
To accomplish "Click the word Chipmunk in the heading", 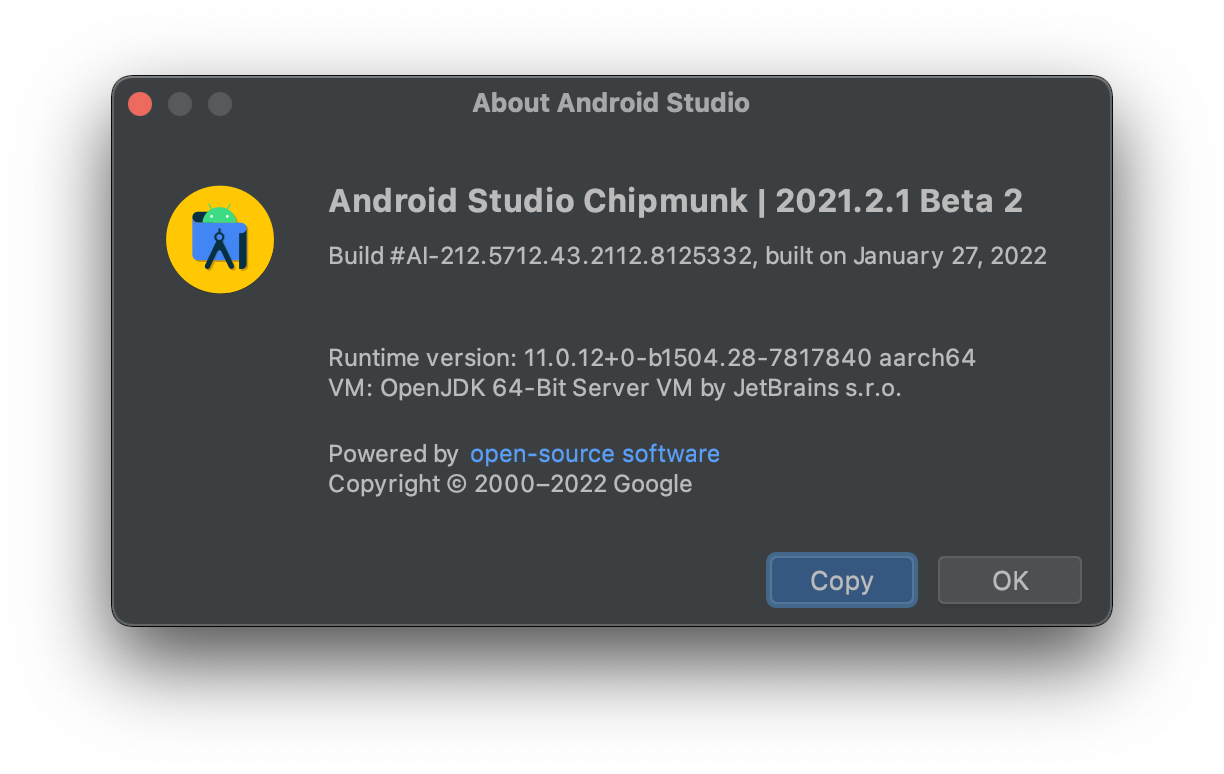I will tap(664, 201).
